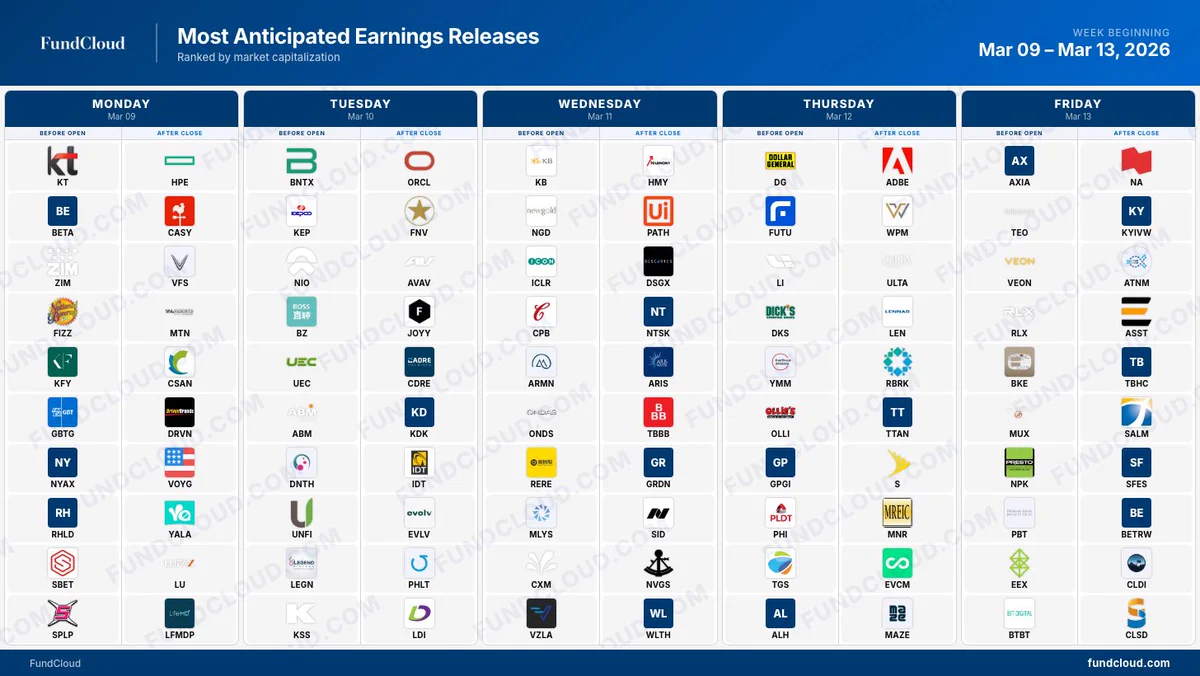The image size is (1200, 676).
Task: Open the ASST striped logo
Action: 1136,312
